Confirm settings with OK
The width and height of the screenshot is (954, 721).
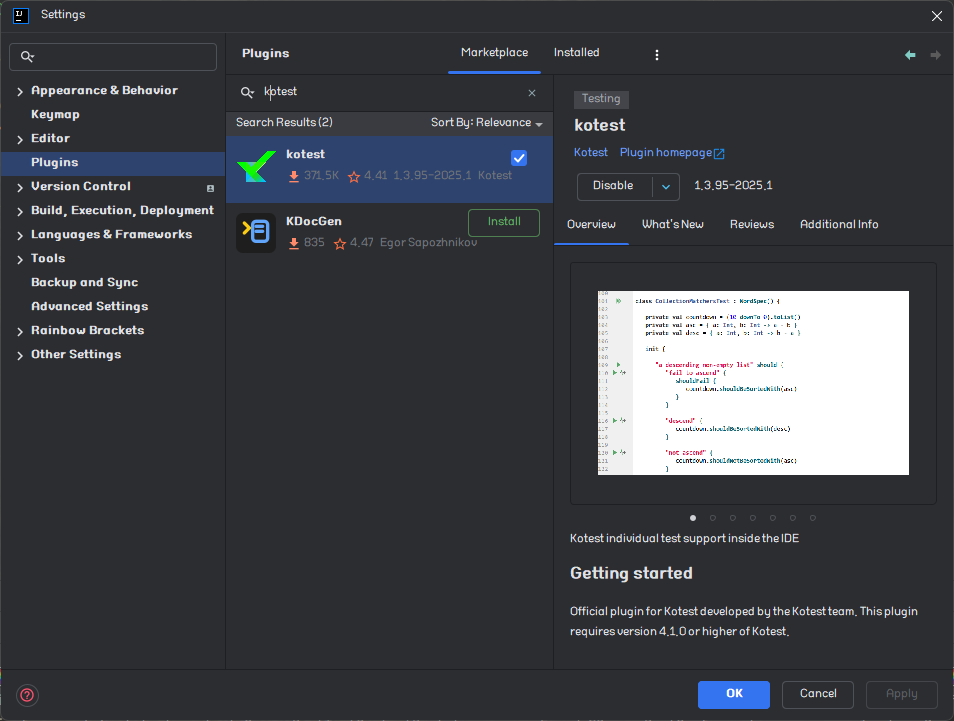point(734,694)
